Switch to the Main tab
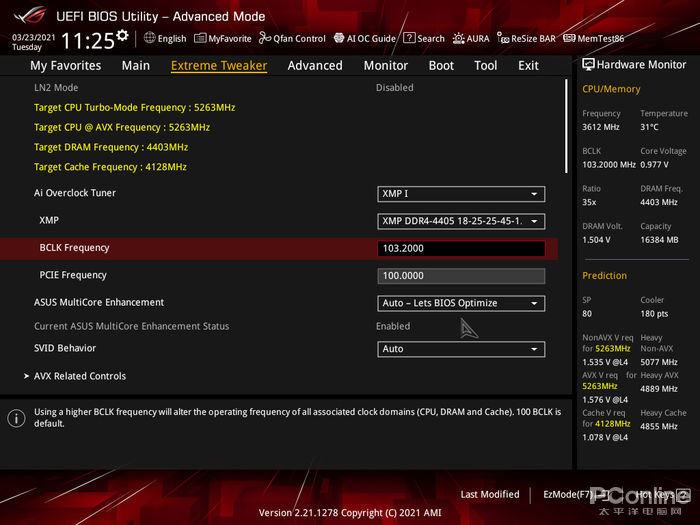Image resolution: width=700 pixels, height=525 pixels. point(136,66)
